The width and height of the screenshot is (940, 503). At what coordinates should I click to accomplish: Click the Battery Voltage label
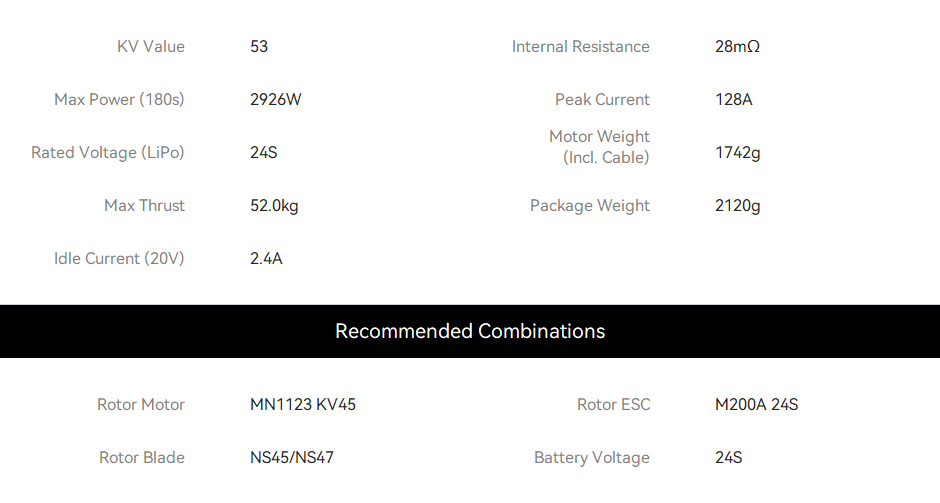pyautogui.click(x=592, y=457)
